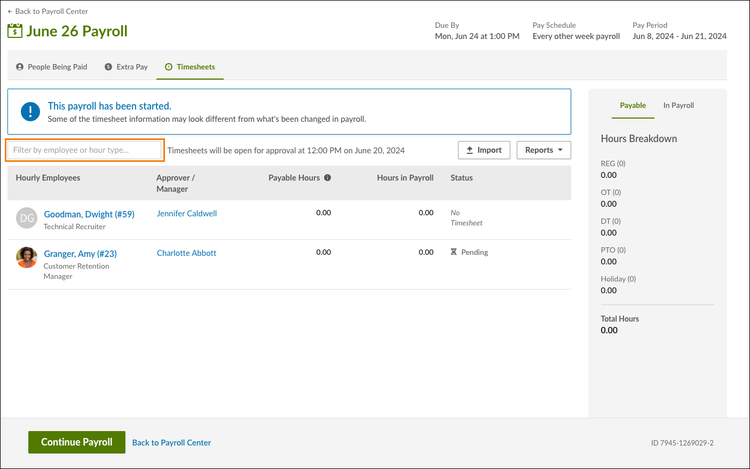750x469 pixels.
Task: Click the blue exclamation alert icon
Action: [30, 112]
